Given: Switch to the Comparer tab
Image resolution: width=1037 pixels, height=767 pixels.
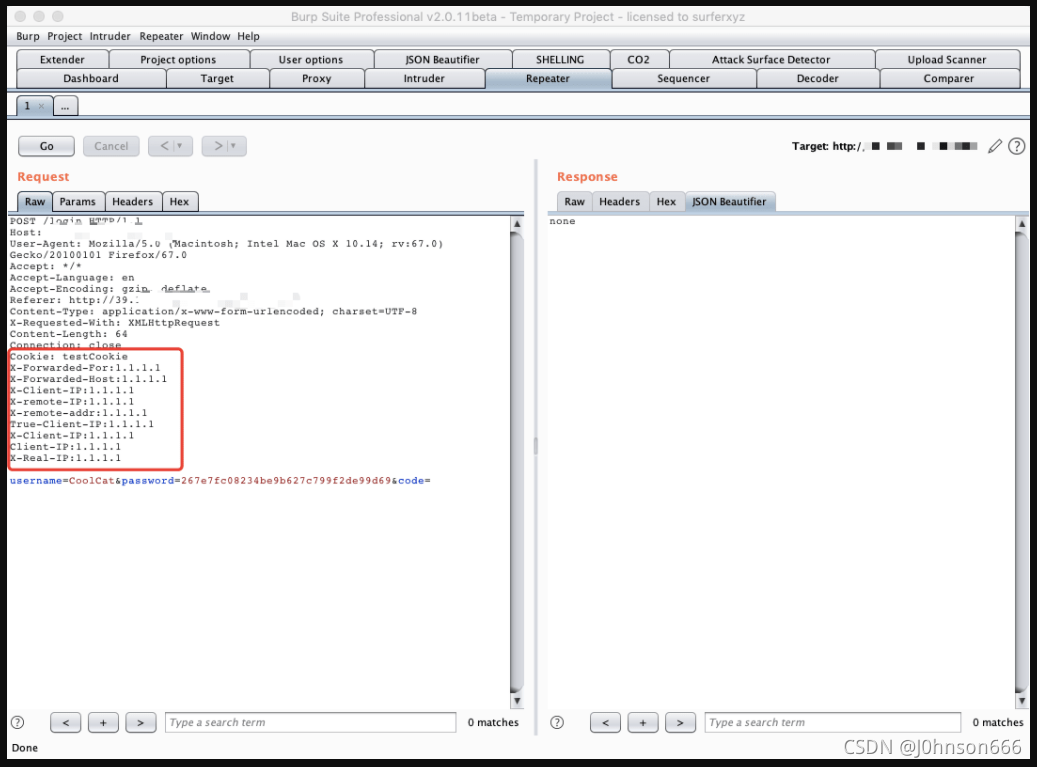Looking at the screenshot, I should [948, 78].
